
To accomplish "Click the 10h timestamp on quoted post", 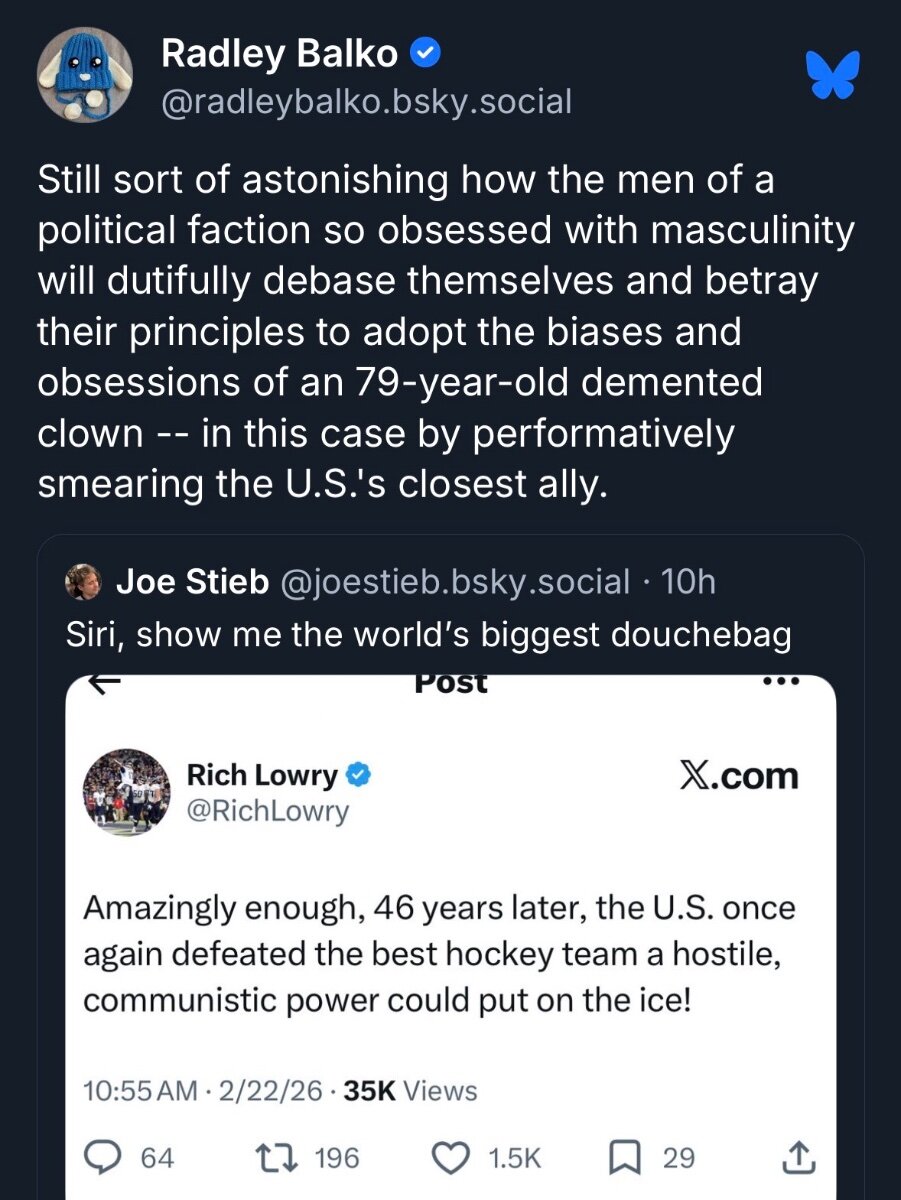I will (x=690, y=581).
